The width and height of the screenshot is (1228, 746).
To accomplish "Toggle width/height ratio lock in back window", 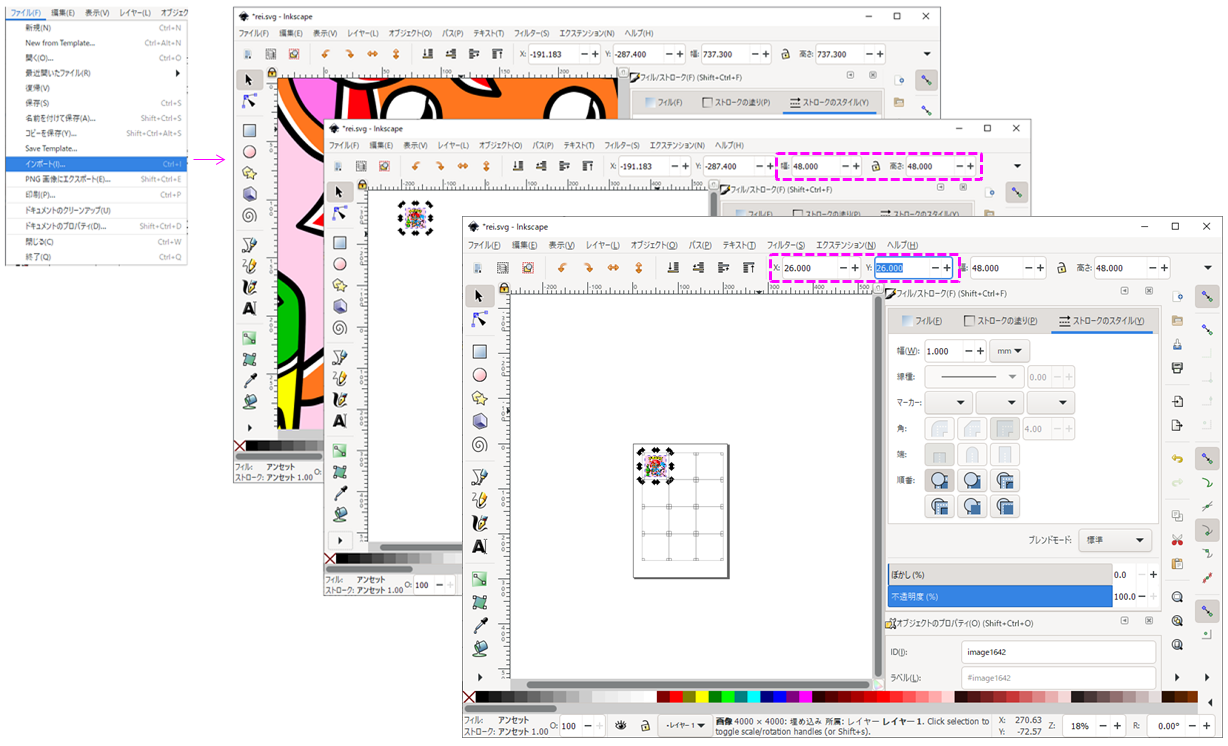I will pos(785,54).
